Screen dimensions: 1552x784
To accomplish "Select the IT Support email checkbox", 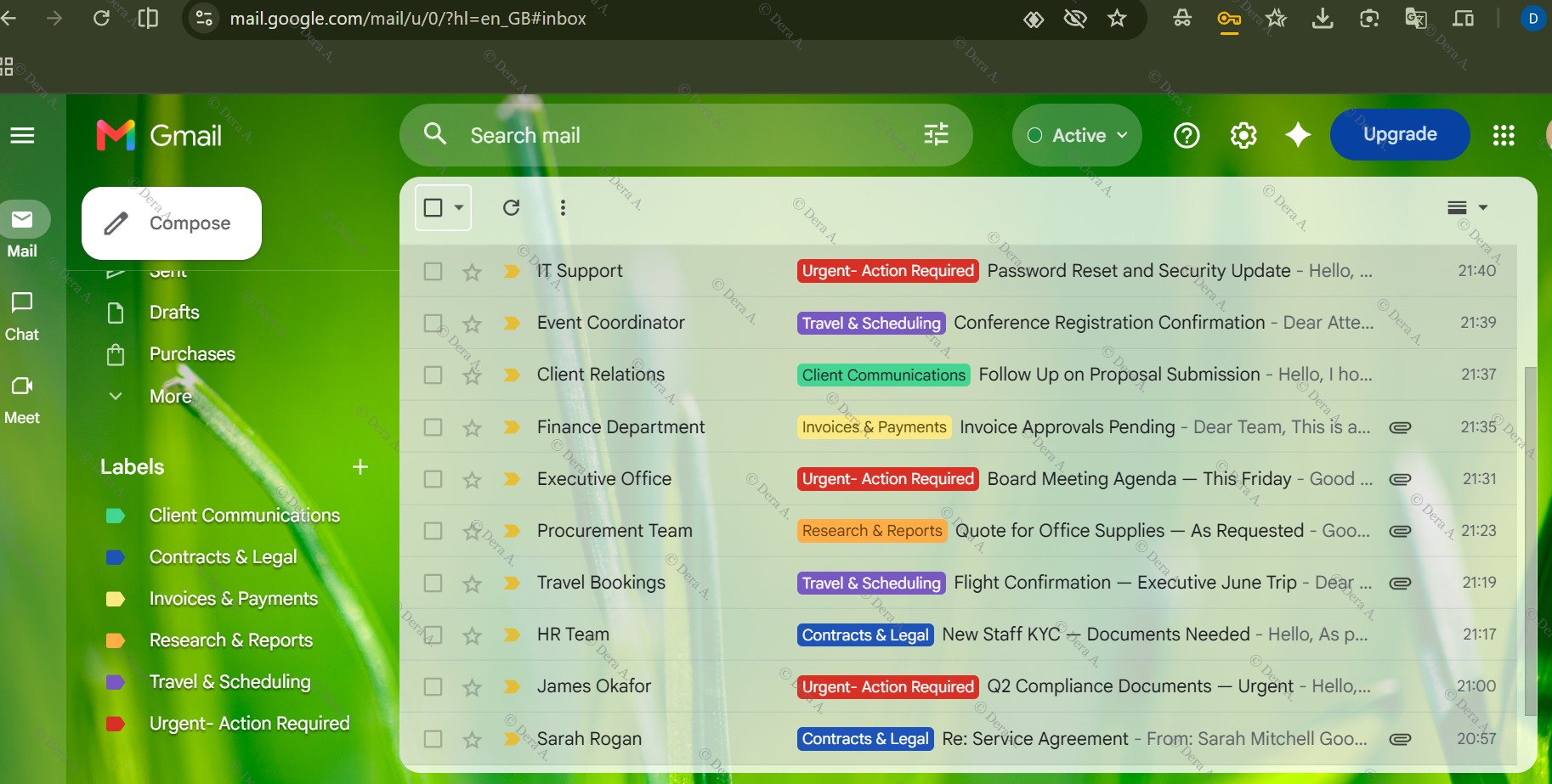I will click(433, 271).
